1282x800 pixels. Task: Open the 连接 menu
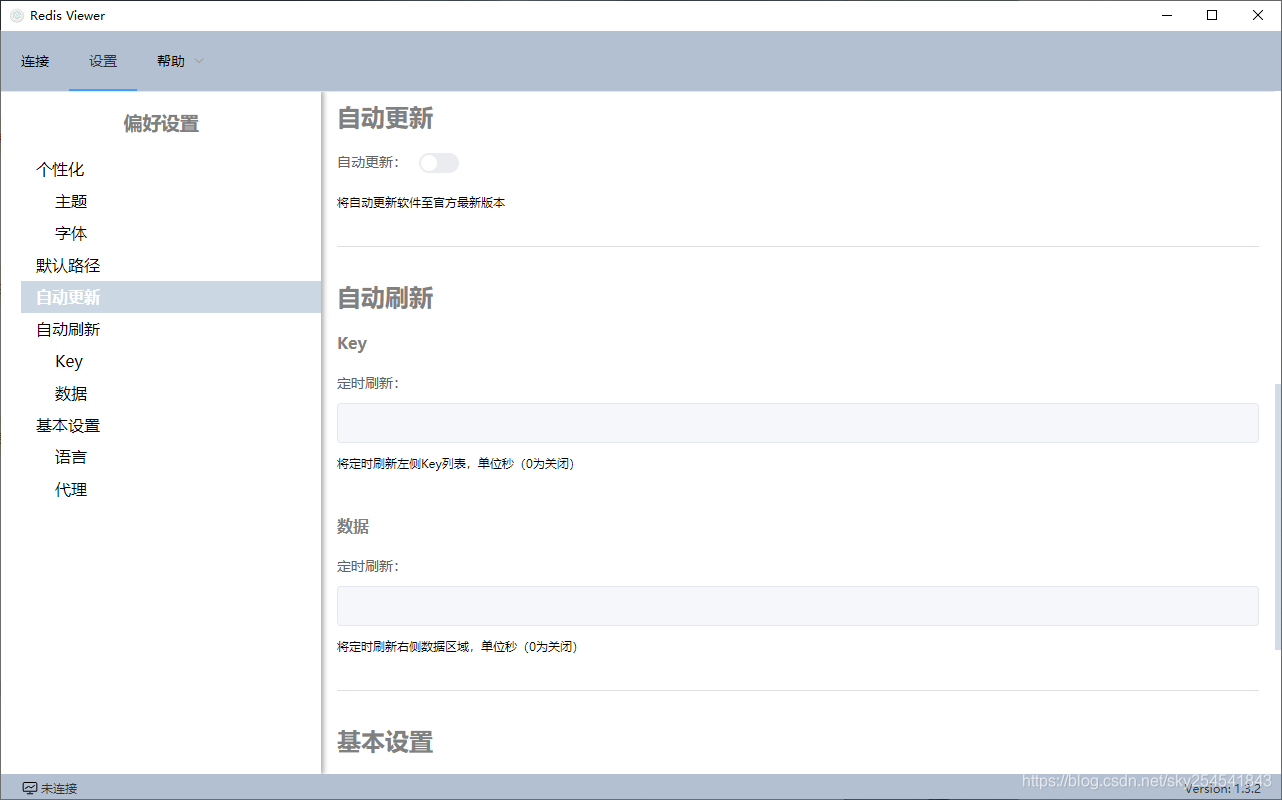[x=35, y=61]
